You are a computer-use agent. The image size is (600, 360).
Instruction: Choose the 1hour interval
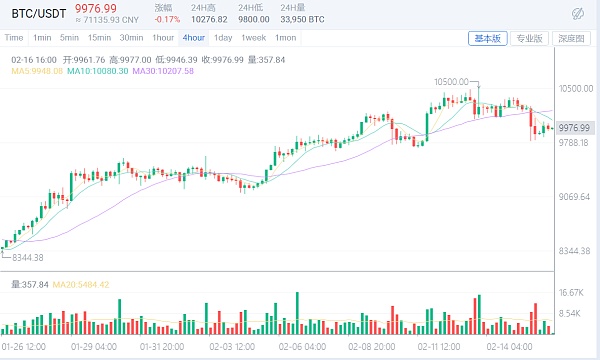click(x=163, y=38)
